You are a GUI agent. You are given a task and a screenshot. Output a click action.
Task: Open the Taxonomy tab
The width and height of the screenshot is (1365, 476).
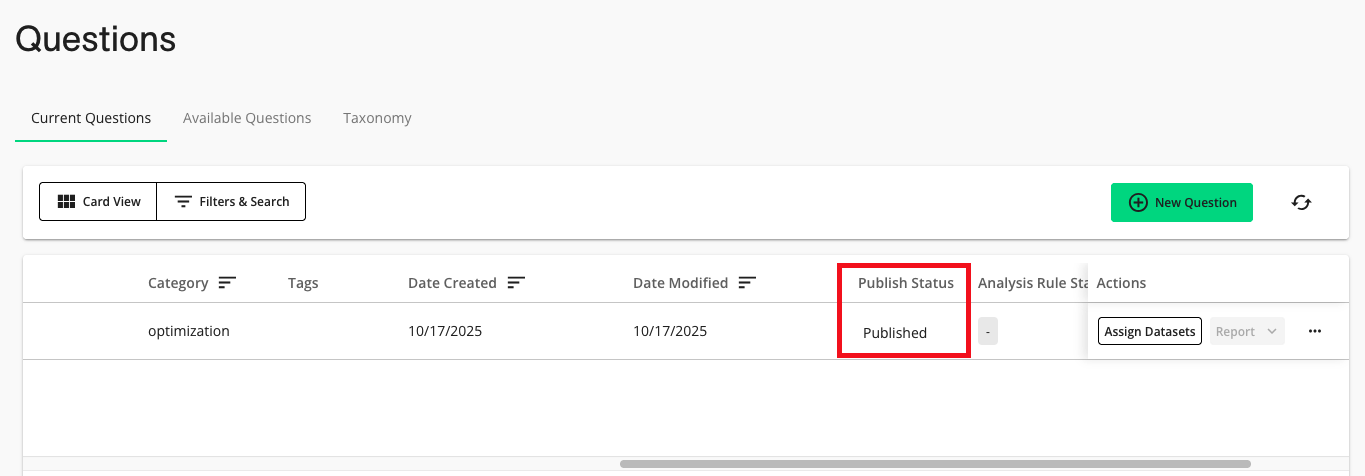(x=377, y=118)
